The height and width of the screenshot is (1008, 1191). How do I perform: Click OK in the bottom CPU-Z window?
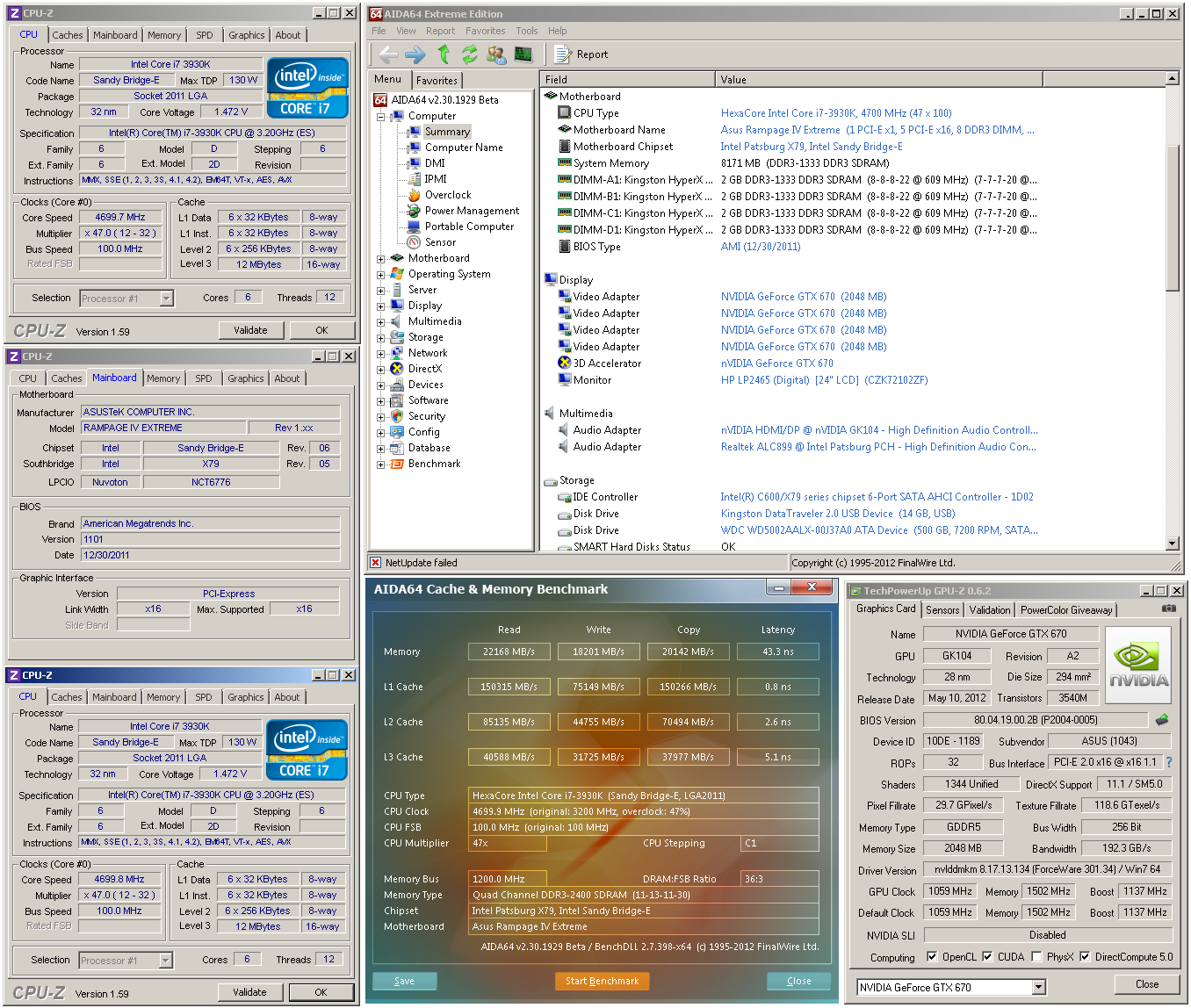(321, 992)
